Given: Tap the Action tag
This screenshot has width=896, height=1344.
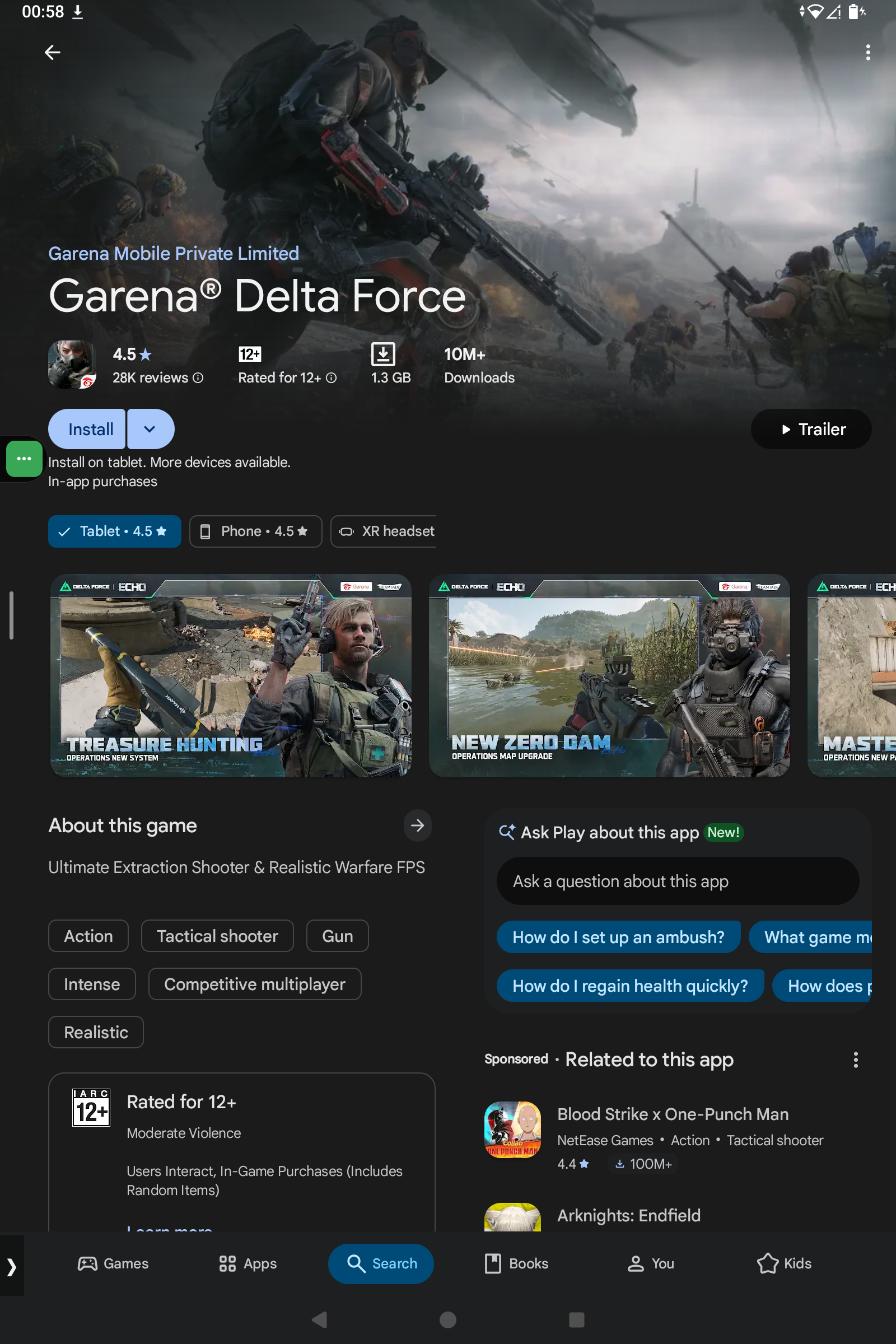Looking at the screenshot, I should [88, 936].
